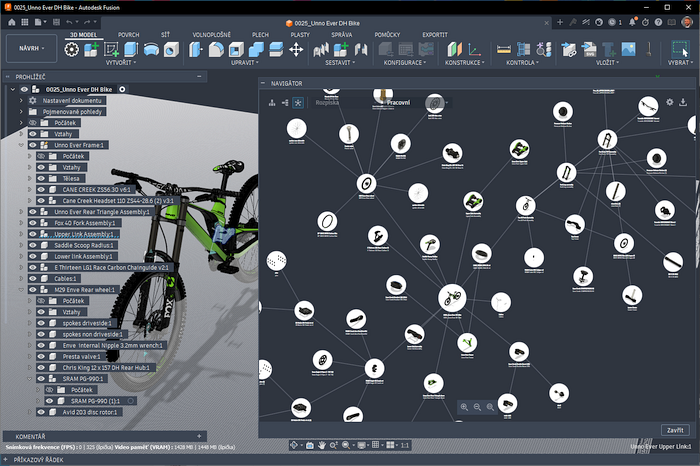Image resolution: width=700 pixels, height=466 pixels.
Task: Switch to the Plasty tab
Action: tap(300, 34)
